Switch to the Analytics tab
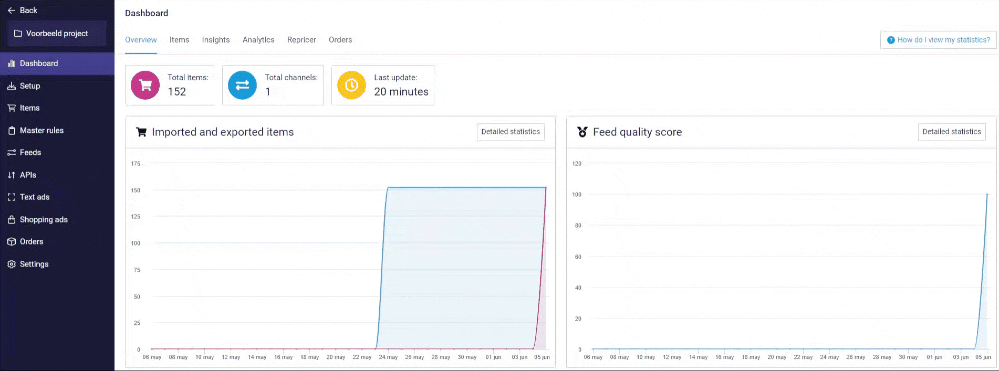 [258, 40]
